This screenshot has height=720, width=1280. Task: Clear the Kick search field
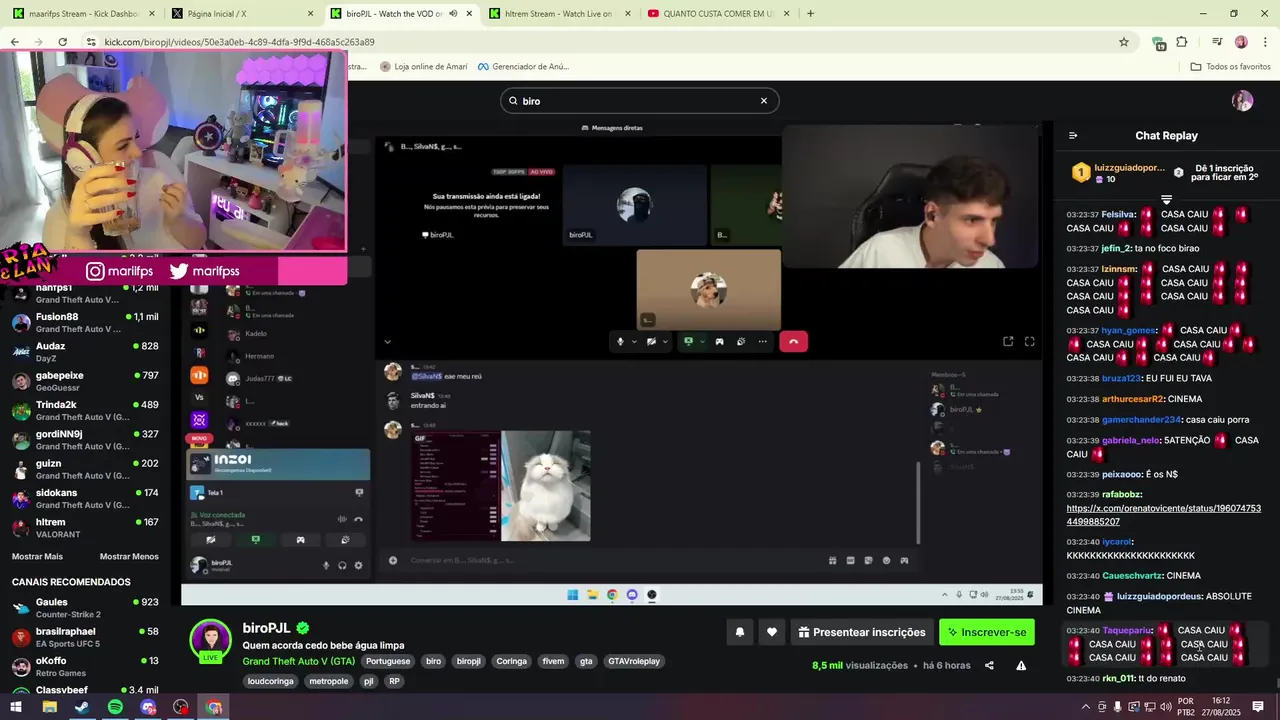763,101
